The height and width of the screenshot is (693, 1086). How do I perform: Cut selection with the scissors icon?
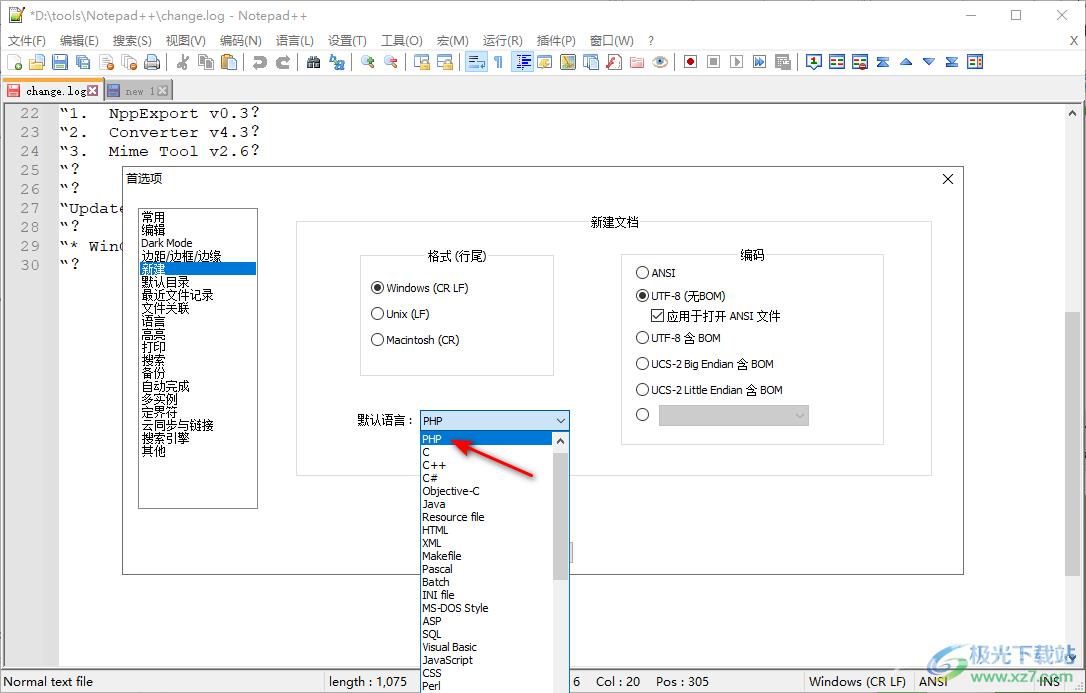(x=183, y=62)
